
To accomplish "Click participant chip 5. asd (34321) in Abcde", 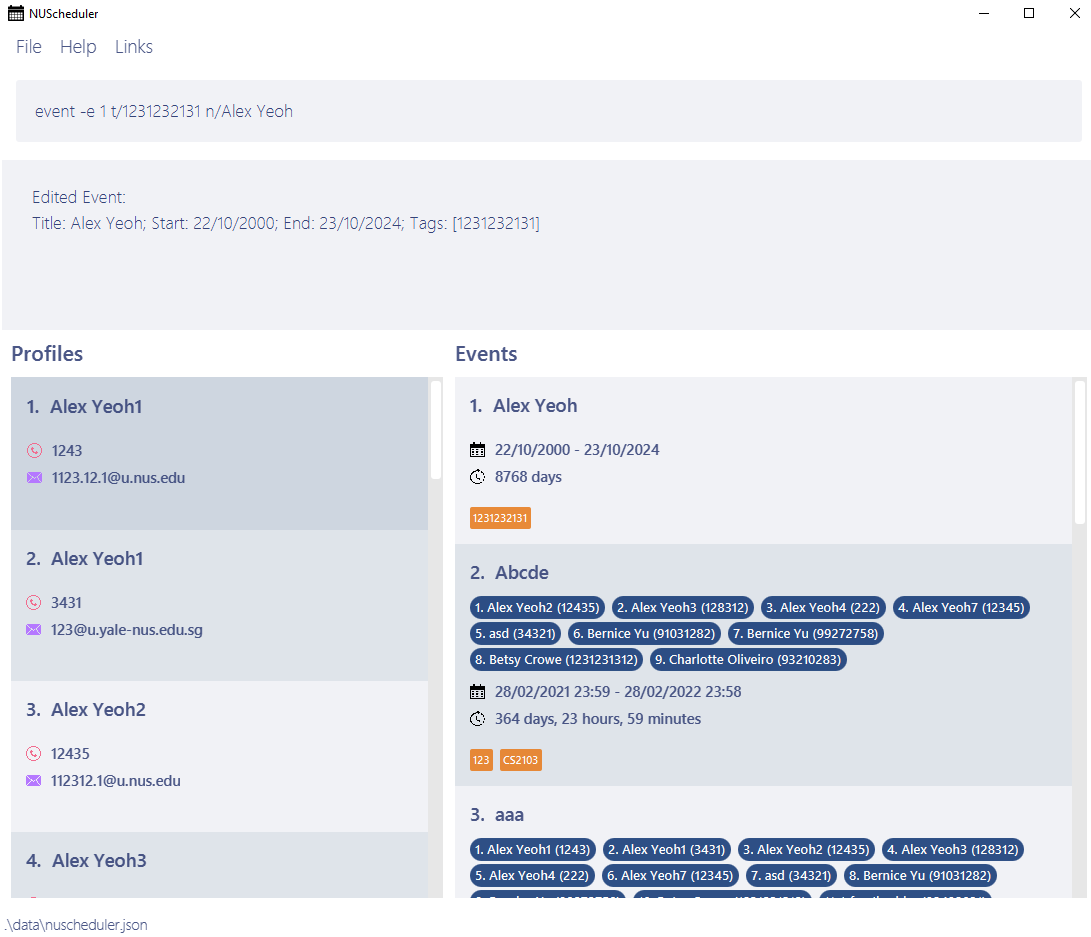I will (515, 634).
